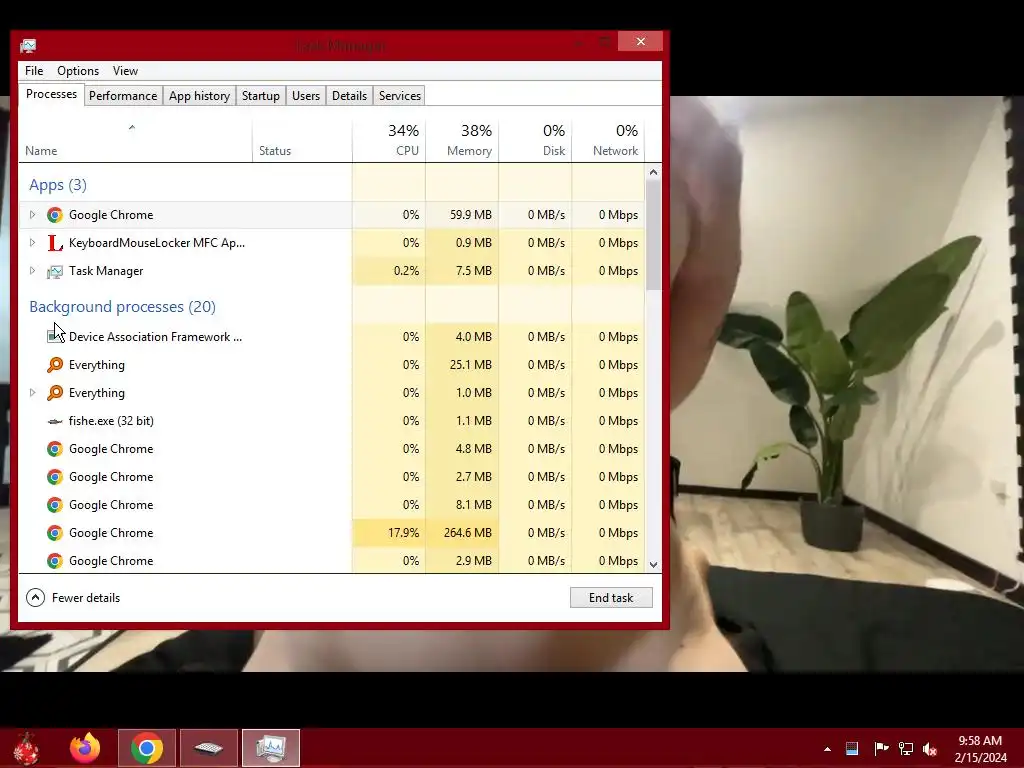The width and height of the screenshot is (1024, 768).
Task: Click the End task button
Action: pos(611,598)
